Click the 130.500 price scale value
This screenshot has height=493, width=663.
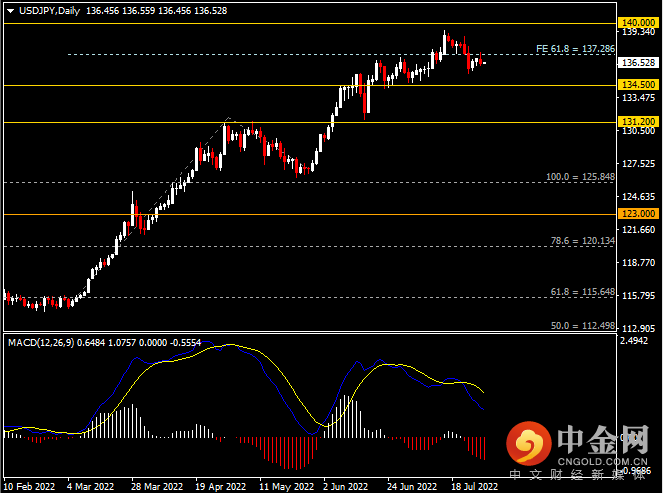pyautogui.click(x=638, y=131)
